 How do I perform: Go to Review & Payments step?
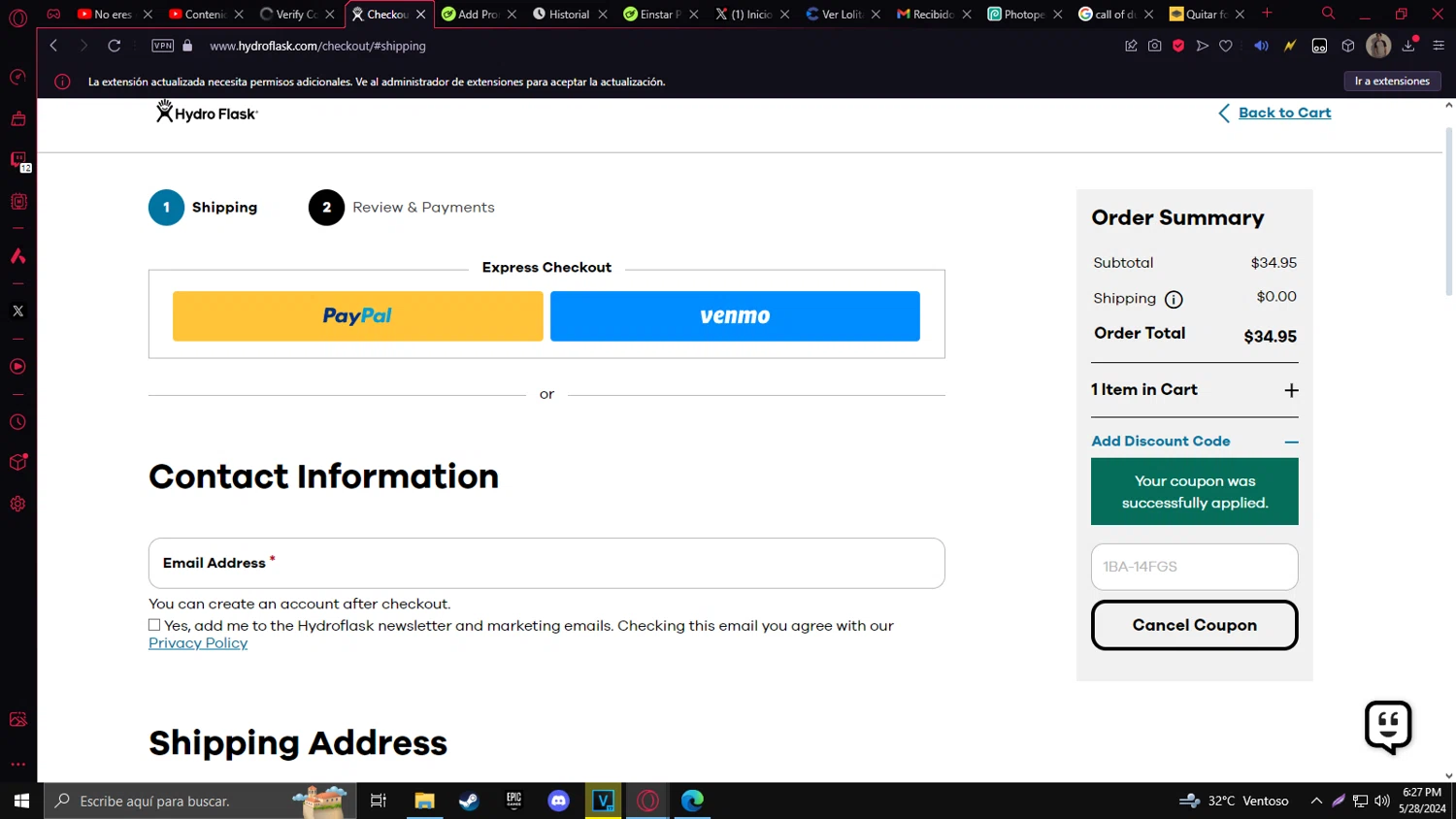click(401, 208)
